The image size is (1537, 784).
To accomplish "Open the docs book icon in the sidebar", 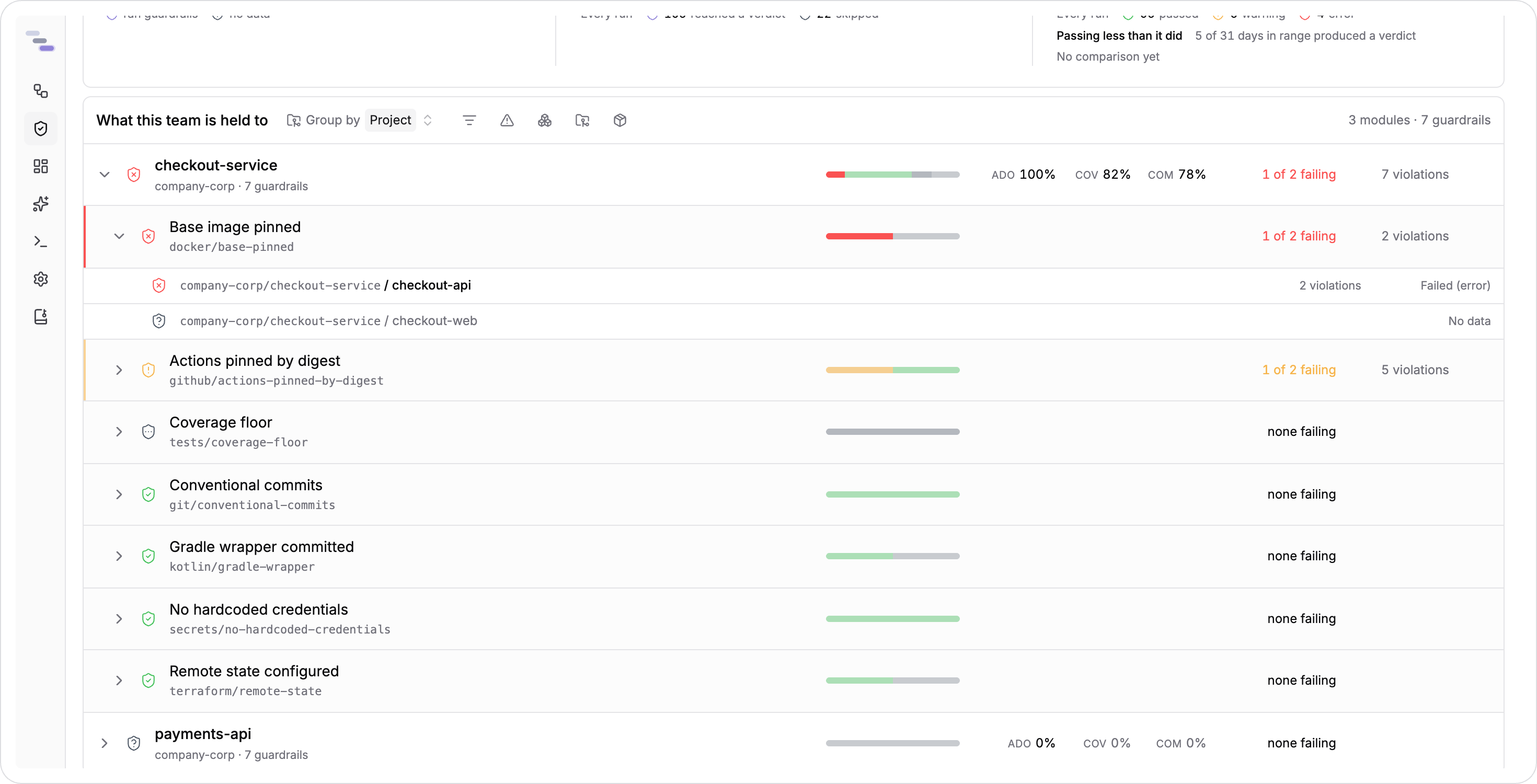I will click(x=41, y=316).
